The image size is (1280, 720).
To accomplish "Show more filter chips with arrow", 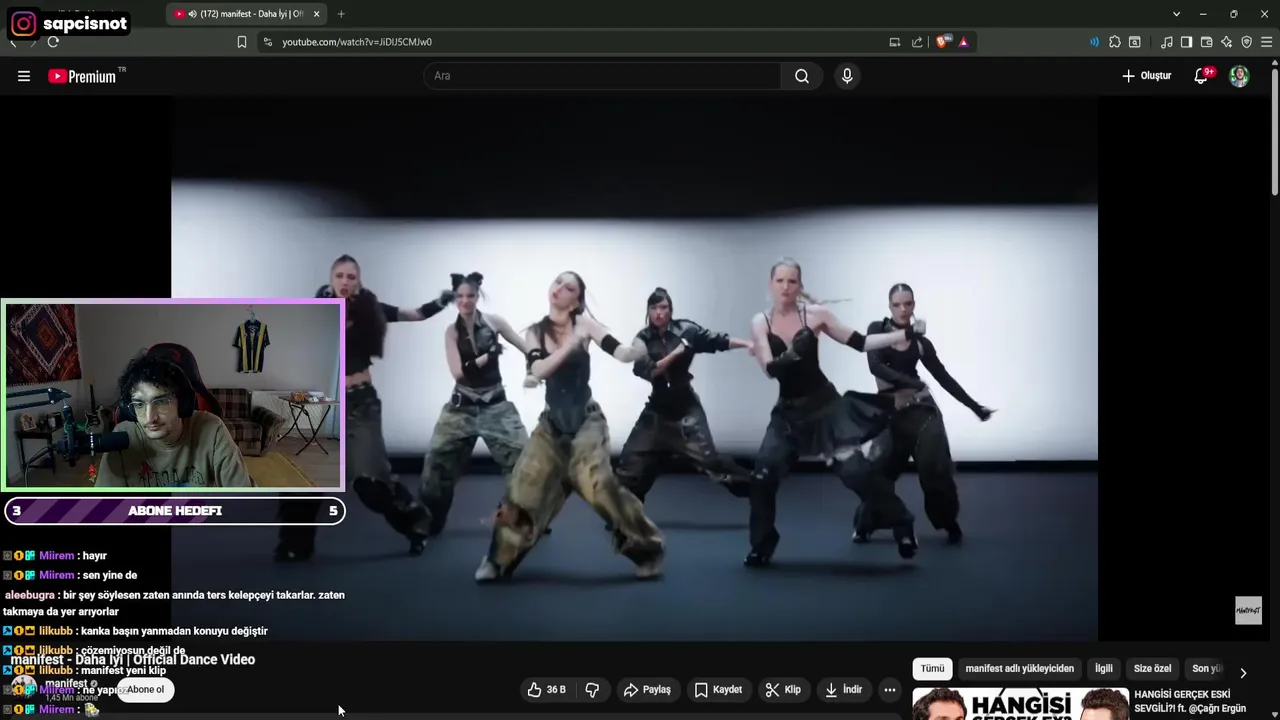I will (x=1243, y=673).
